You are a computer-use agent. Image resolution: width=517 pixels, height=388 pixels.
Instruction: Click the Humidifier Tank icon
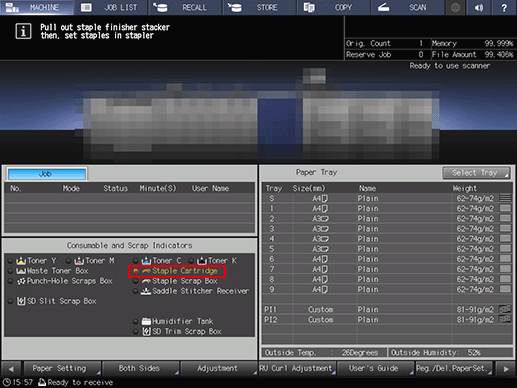pyautogui.click(x=146, y=321)
